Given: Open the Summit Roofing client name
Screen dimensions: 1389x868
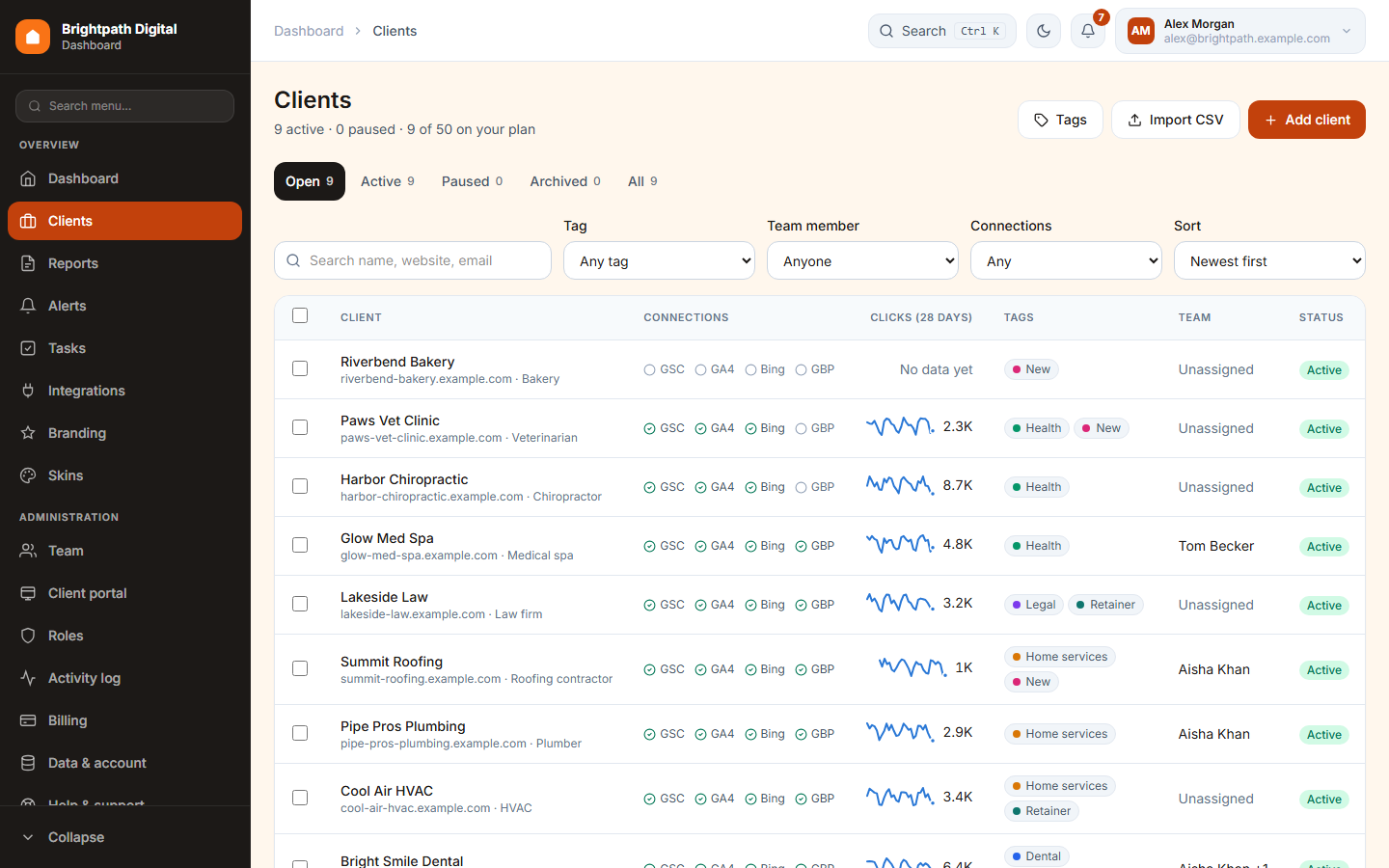Looking at the screenshot, I should point(392,662).
